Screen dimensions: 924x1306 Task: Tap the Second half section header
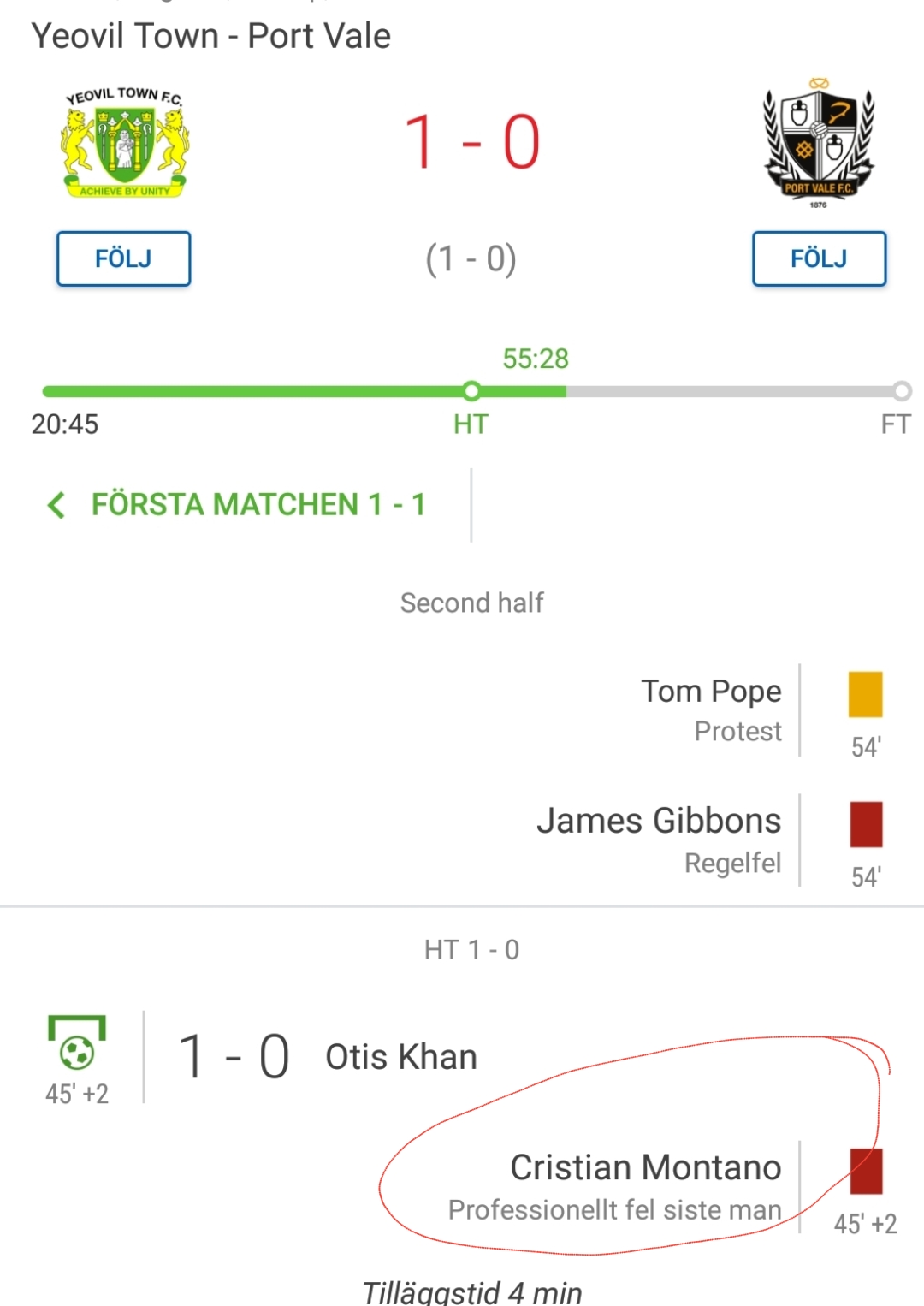[x=471, y=603]
